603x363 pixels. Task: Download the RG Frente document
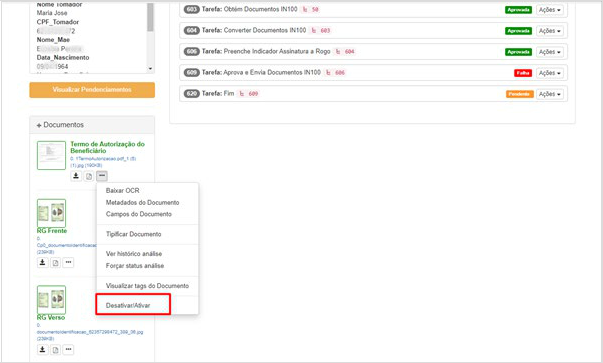tap(42, 263)
